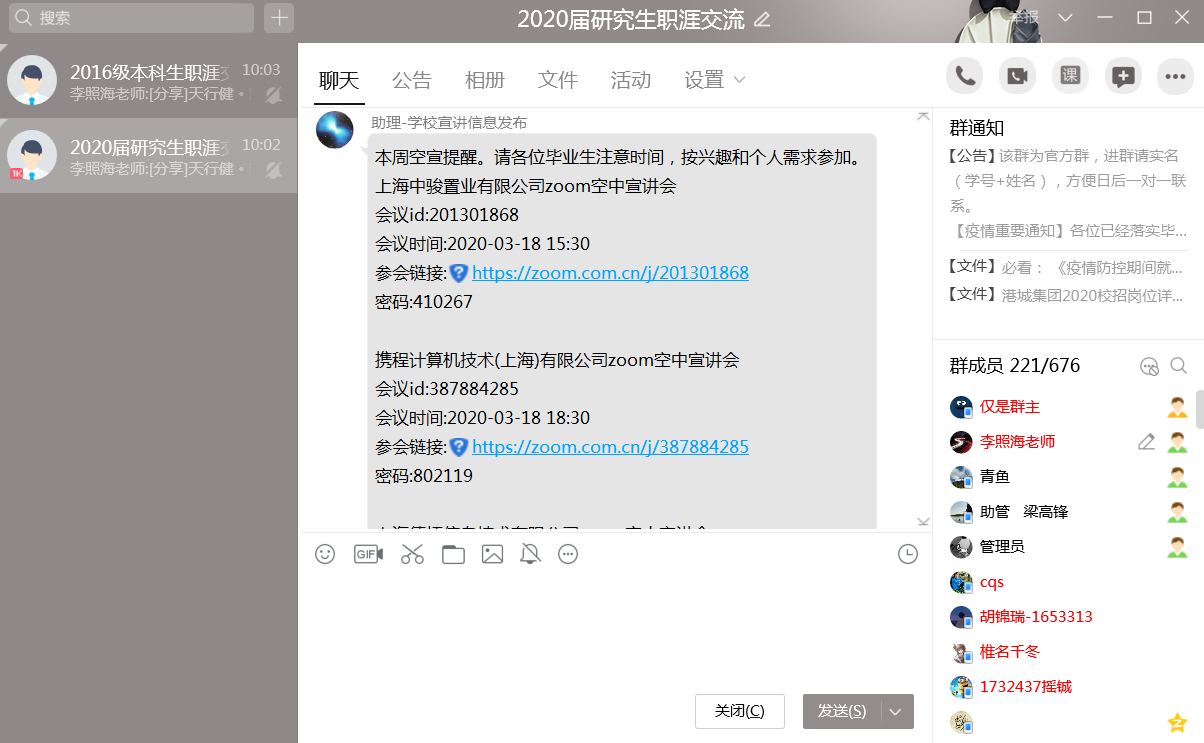The width and height of the screenshot is (1204, 743).
Task: Start a group voice call
Action: click(x=965, y=76)
